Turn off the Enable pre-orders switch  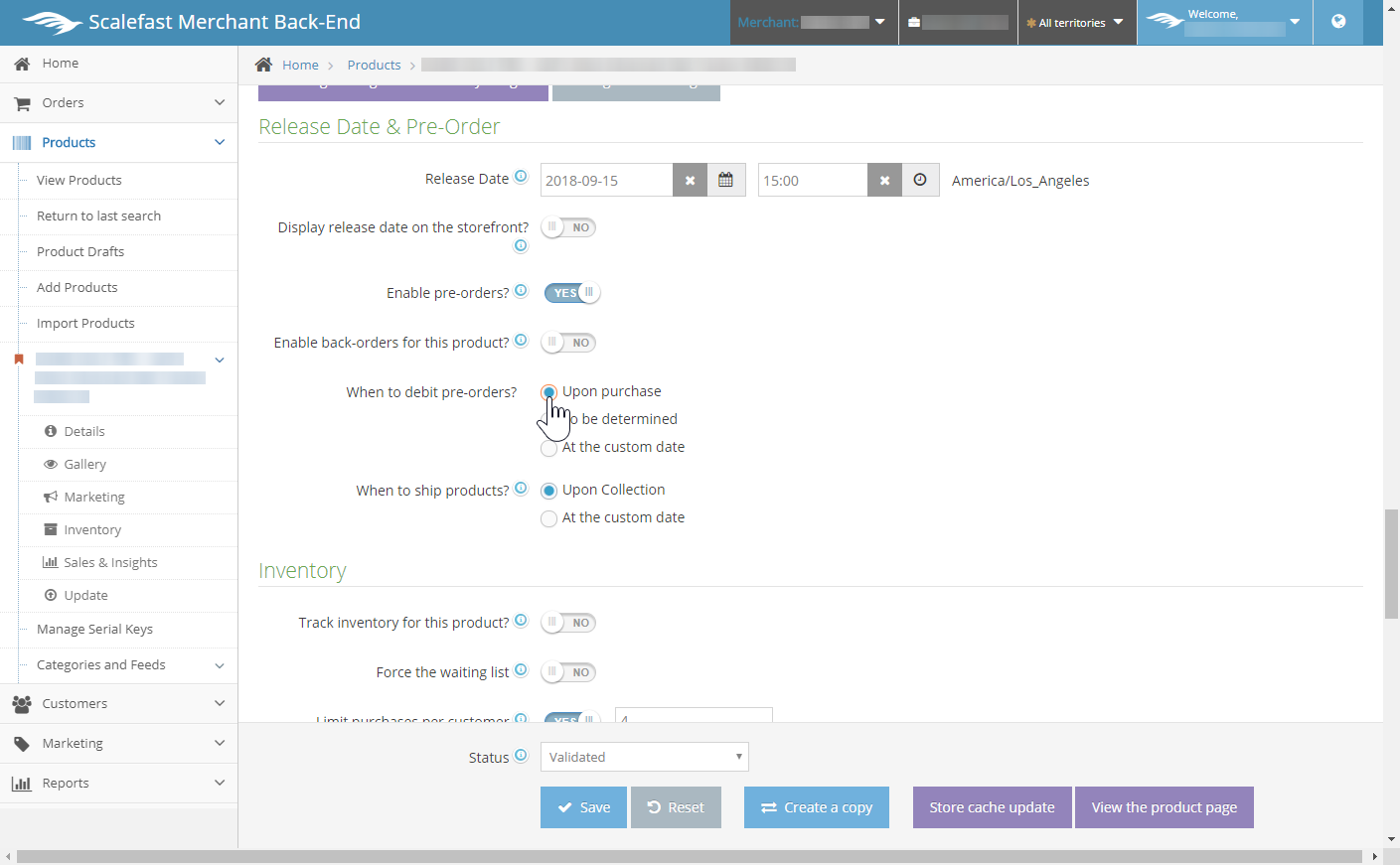click(x=571, y=293)
